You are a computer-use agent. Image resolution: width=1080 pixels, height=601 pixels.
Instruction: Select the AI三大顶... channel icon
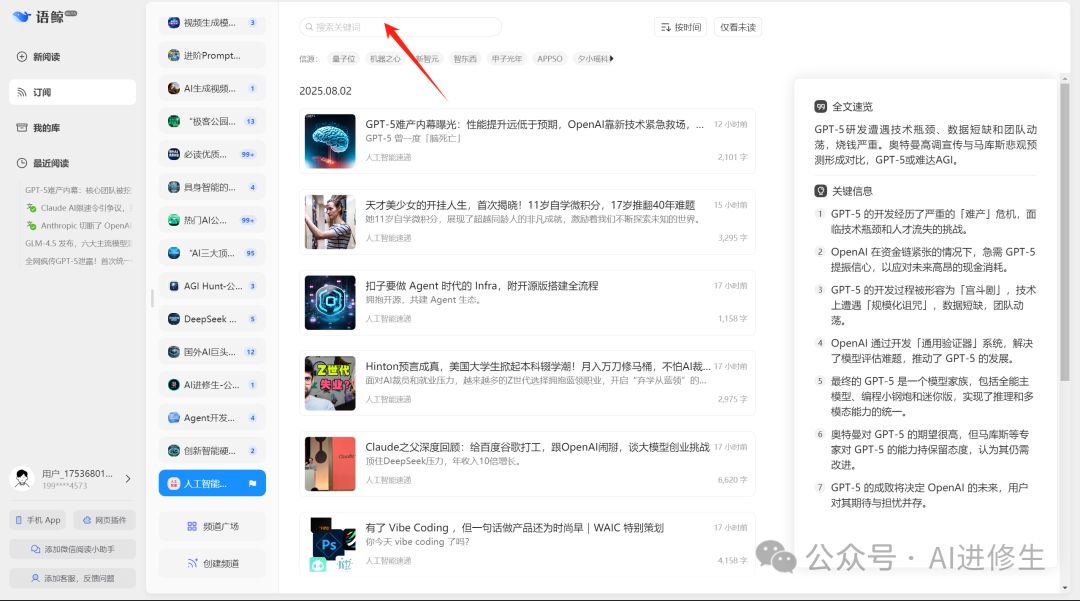coord(174,253)
